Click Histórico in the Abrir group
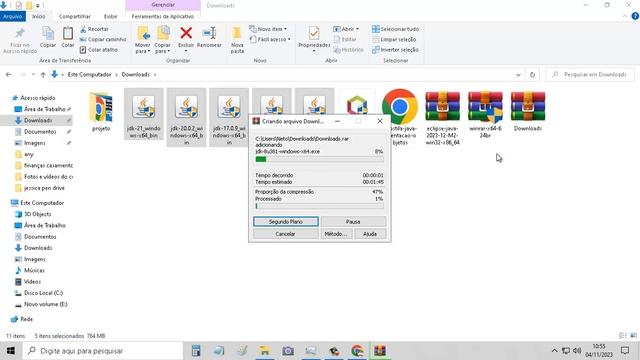This screenshot has width=640, height=360. pos(349,49)
